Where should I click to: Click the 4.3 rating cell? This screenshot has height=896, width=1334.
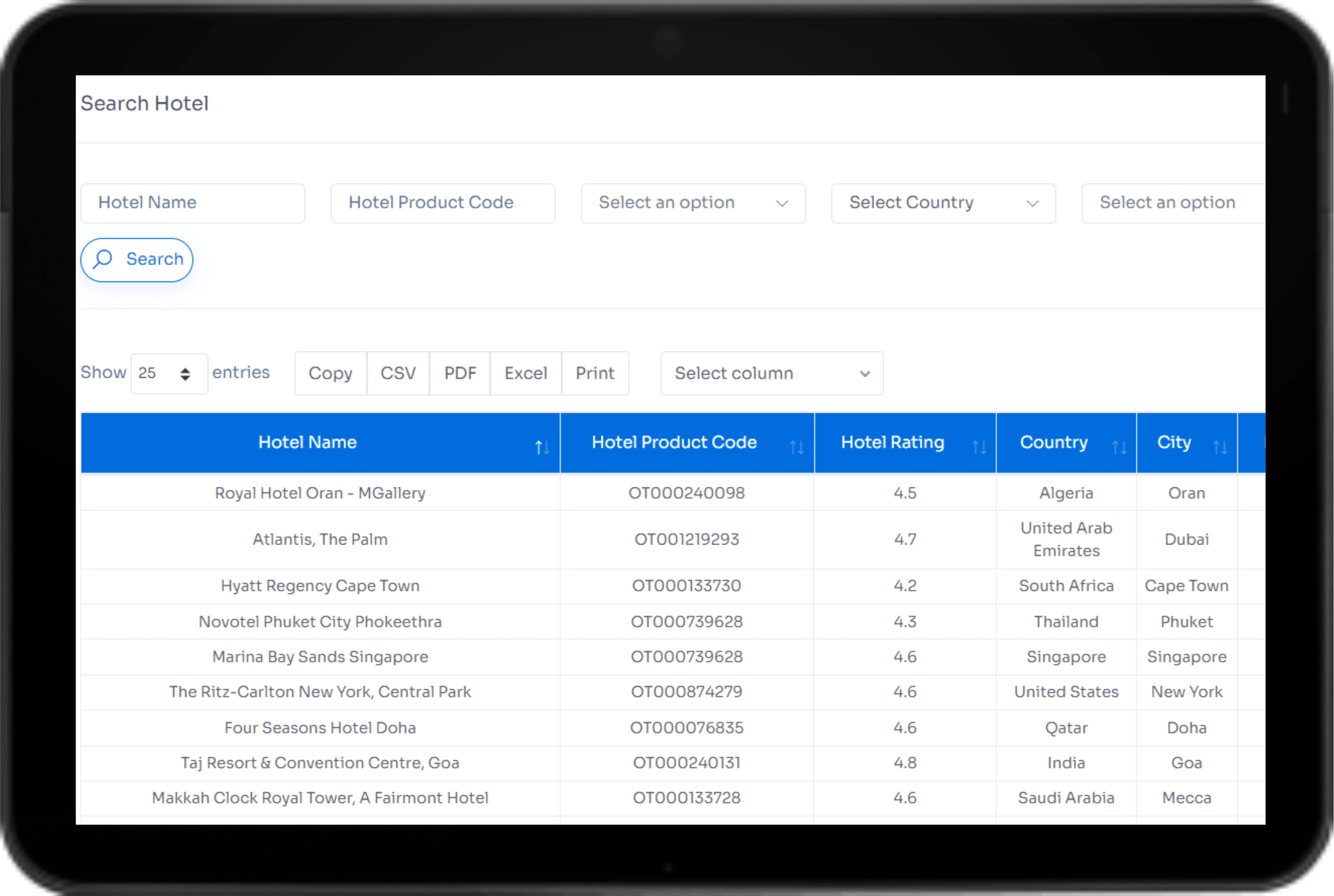click(x=905, y=622)
